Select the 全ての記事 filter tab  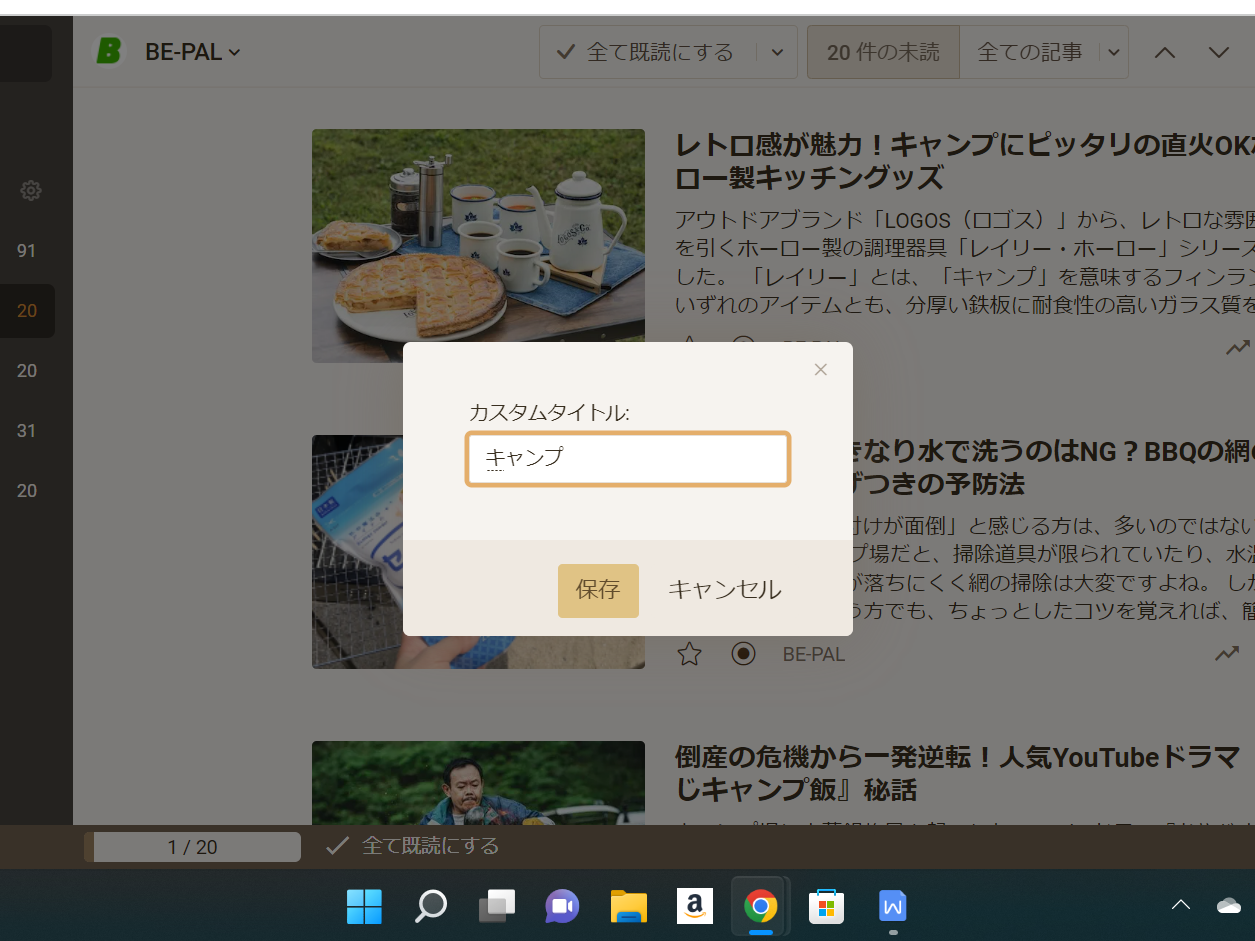click(x=1030, y=52)
